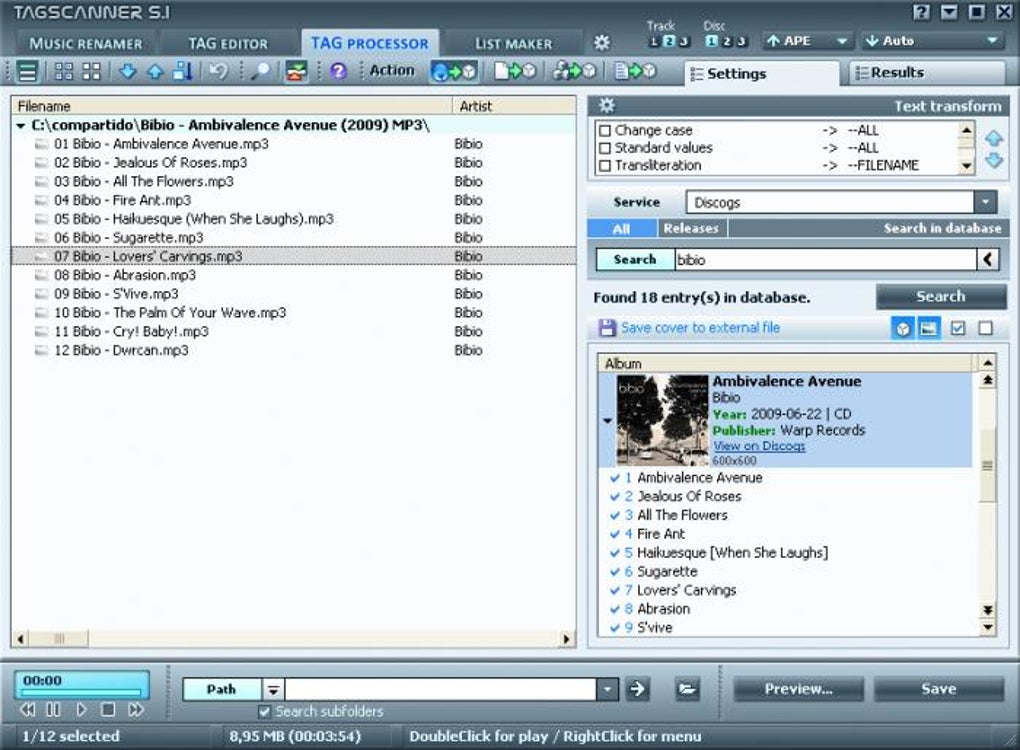Open the View on Discogs link
The image size is (1020, 750).
coord(758,446)
